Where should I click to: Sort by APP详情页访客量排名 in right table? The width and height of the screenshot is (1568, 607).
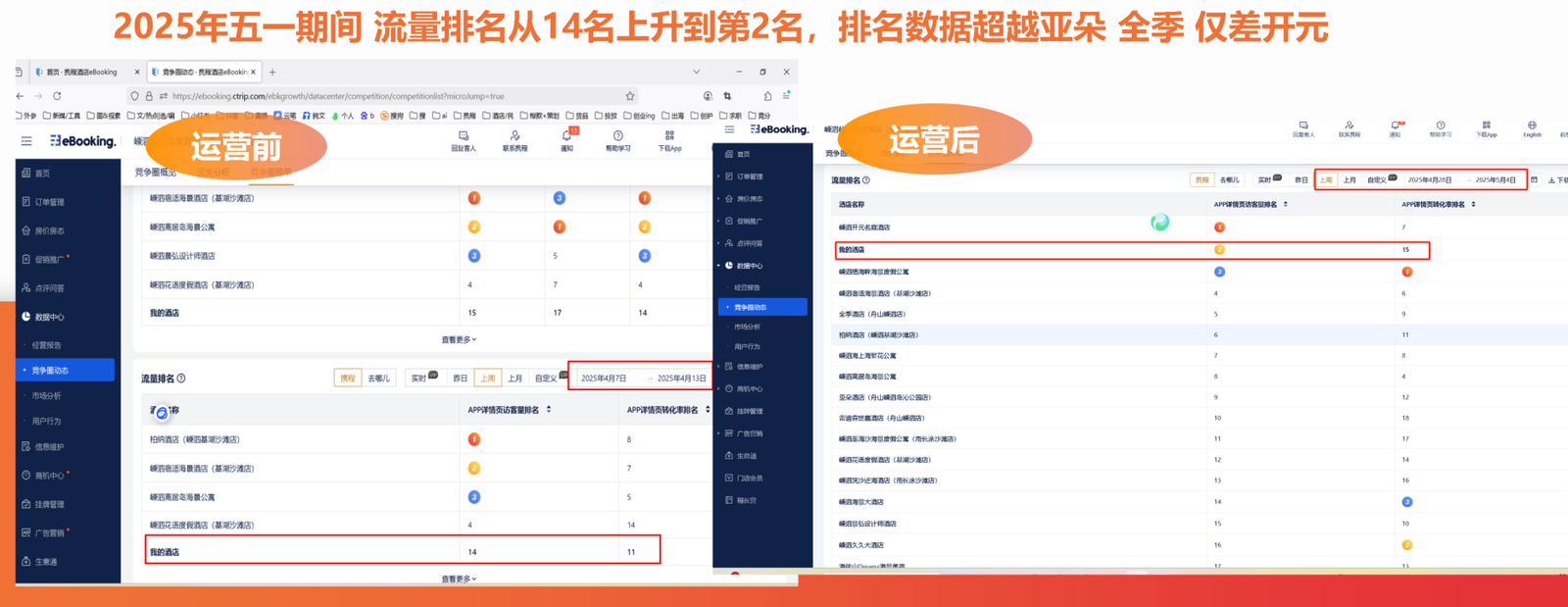[x=1285, y=205]
